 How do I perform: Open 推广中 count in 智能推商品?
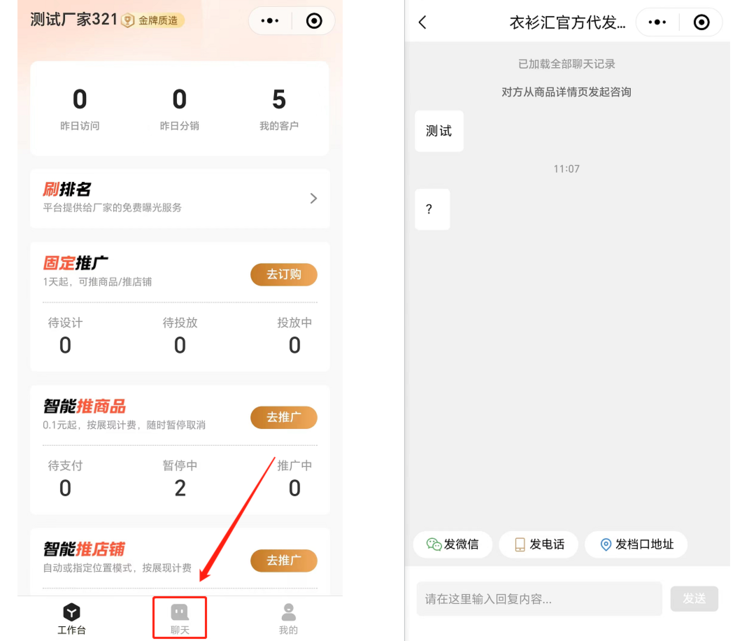(295, 479)
